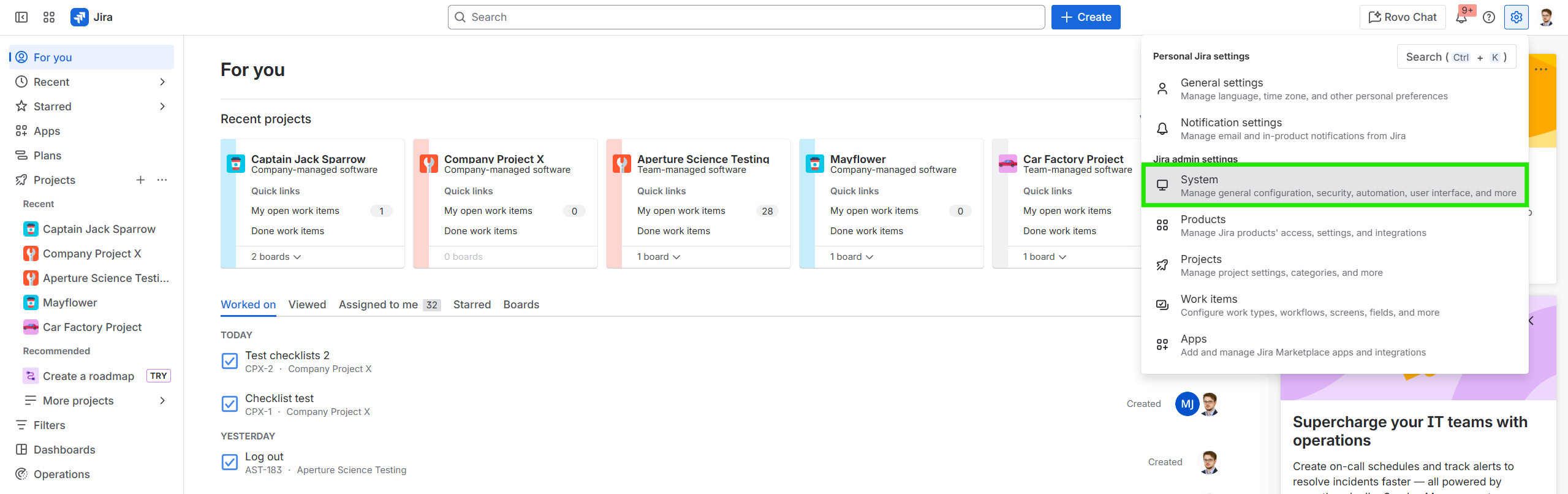
Task: Expand the Recent sidebar chevron
Action: [x=162, y=82]
